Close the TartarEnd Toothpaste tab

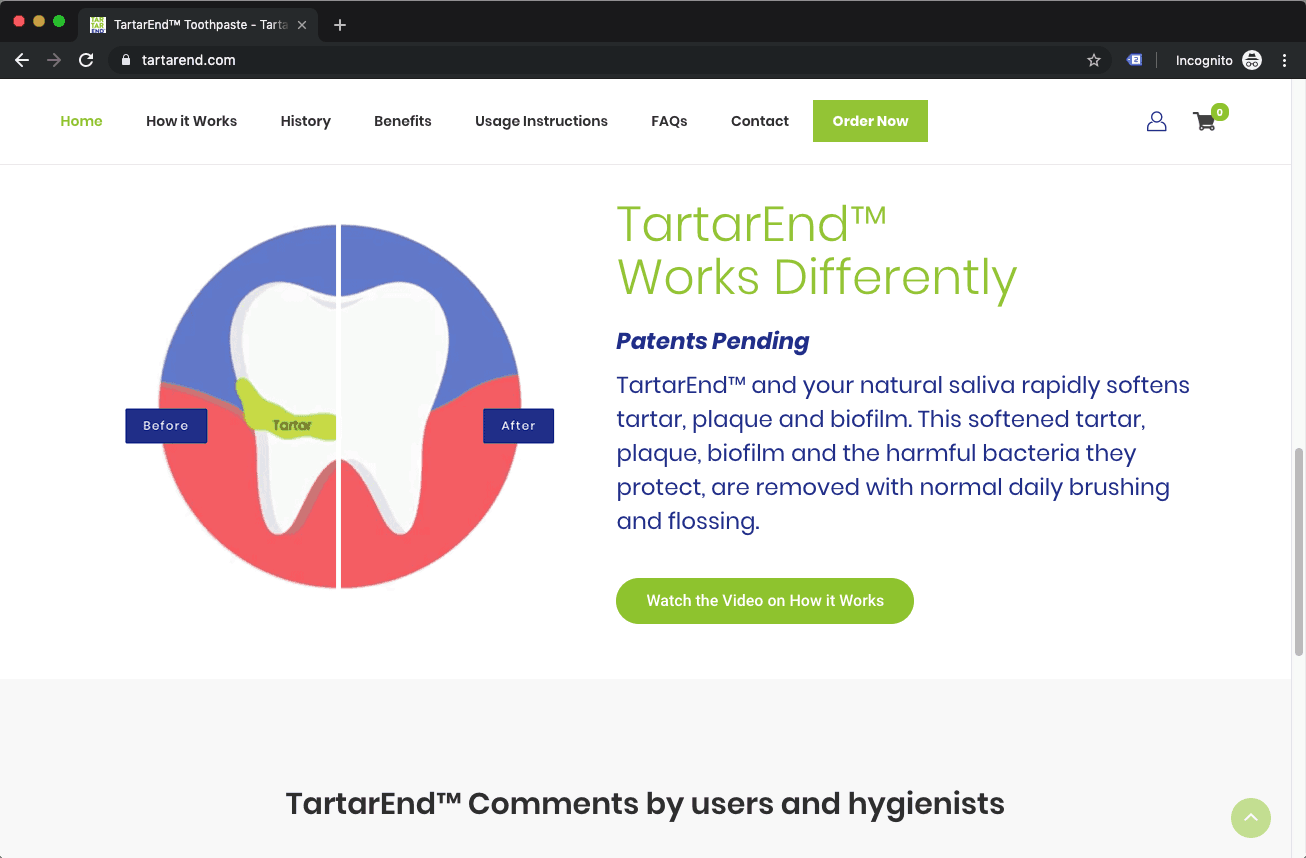tap(302, 25)
